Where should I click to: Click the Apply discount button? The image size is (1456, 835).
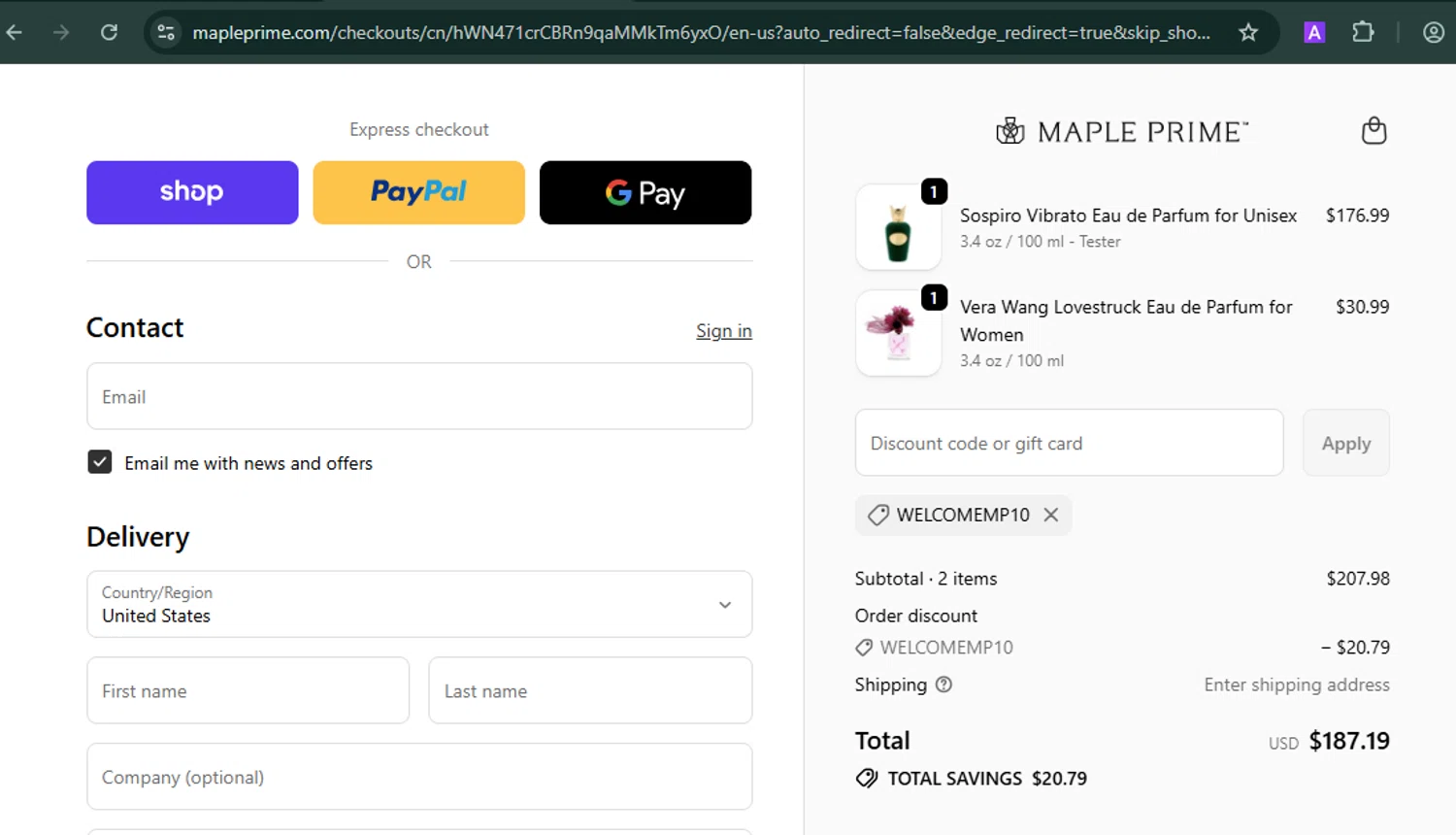[1345, 443]
